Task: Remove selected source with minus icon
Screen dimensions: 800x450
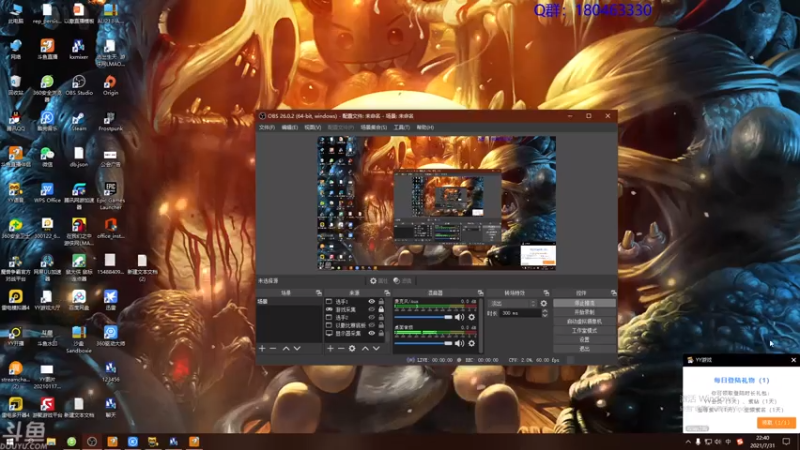Action: click(341, 348)
